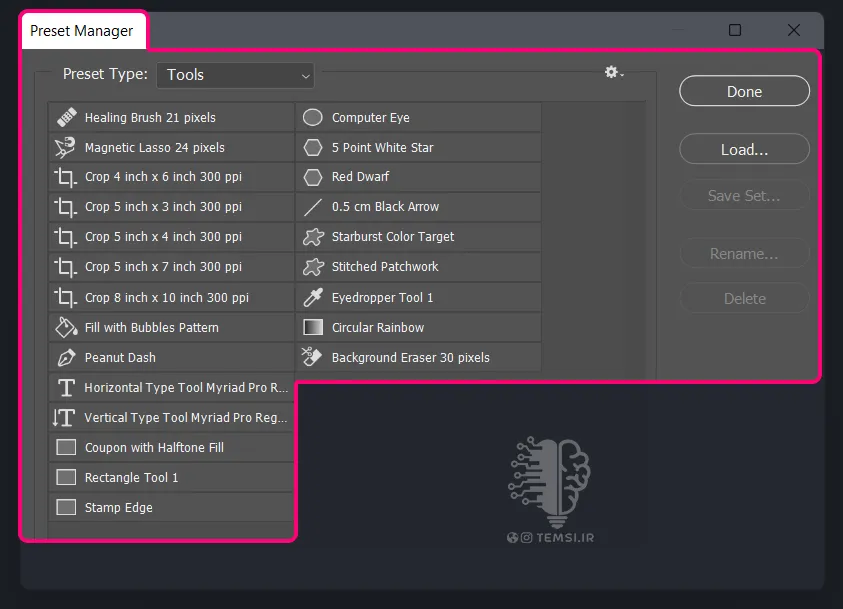Open the Preset Type dropdown
Viewport: 843px width, 609px height.
click(x=235, y=75)
